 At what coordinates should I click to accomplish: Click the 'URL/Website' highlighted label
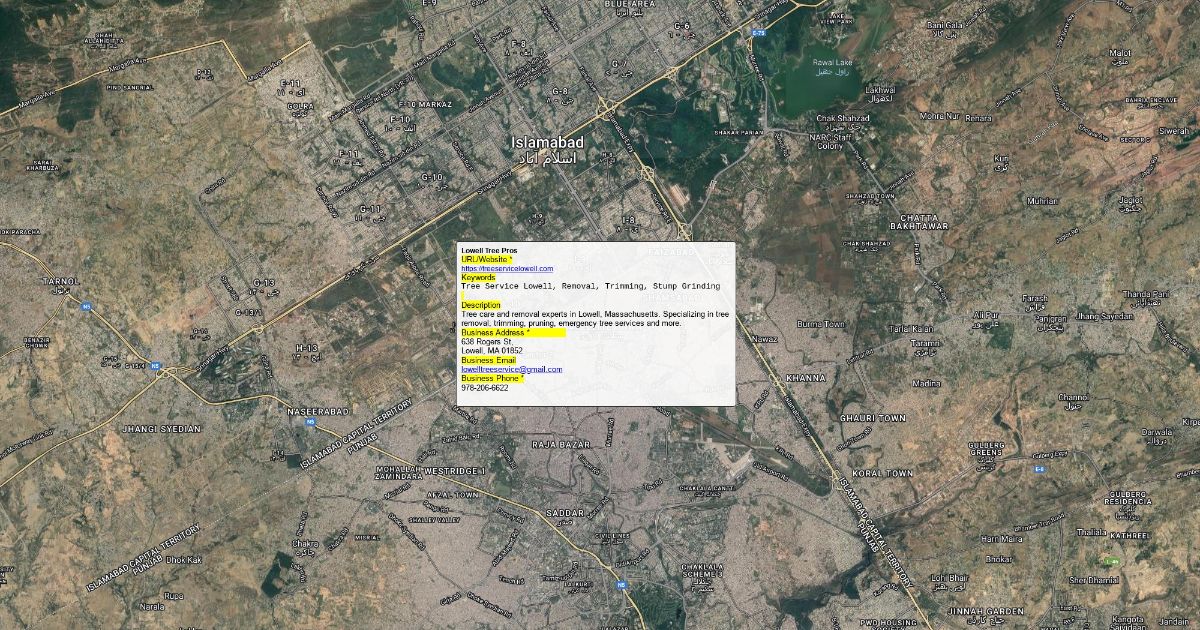click(486, 259)
